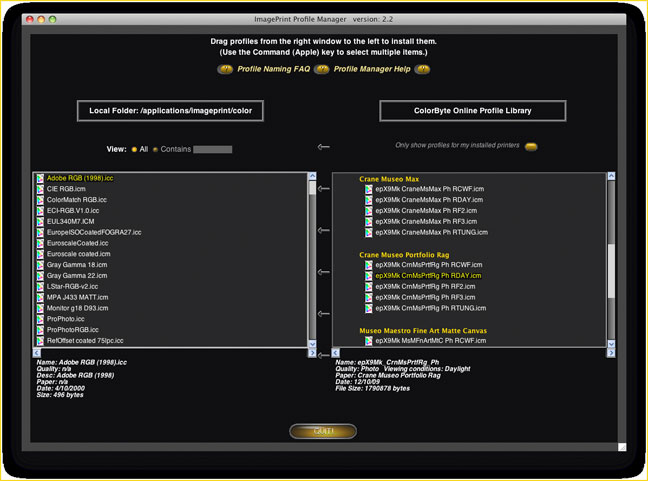Click online library vertical scrollbar thumb
Viewport: 648px width, 481px height.
click(611, 271)
